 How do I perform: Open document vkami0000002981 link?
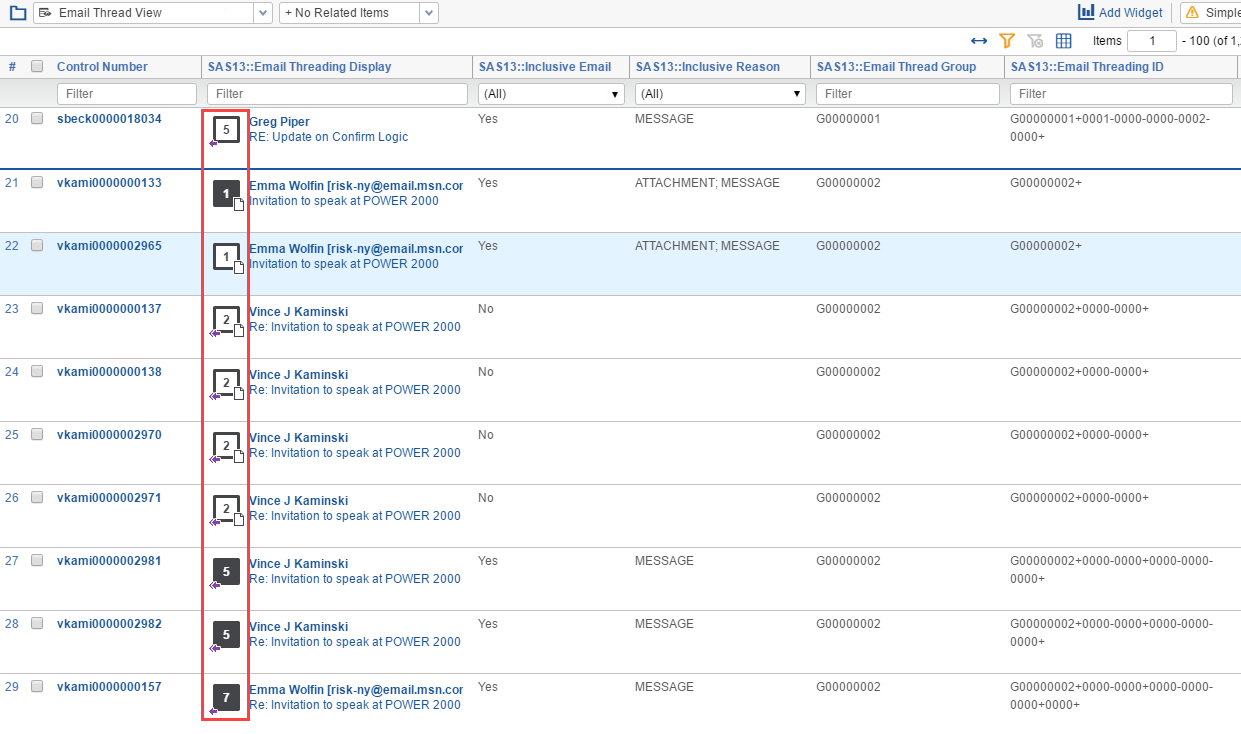pyautogui.click(x=109, y=561)
